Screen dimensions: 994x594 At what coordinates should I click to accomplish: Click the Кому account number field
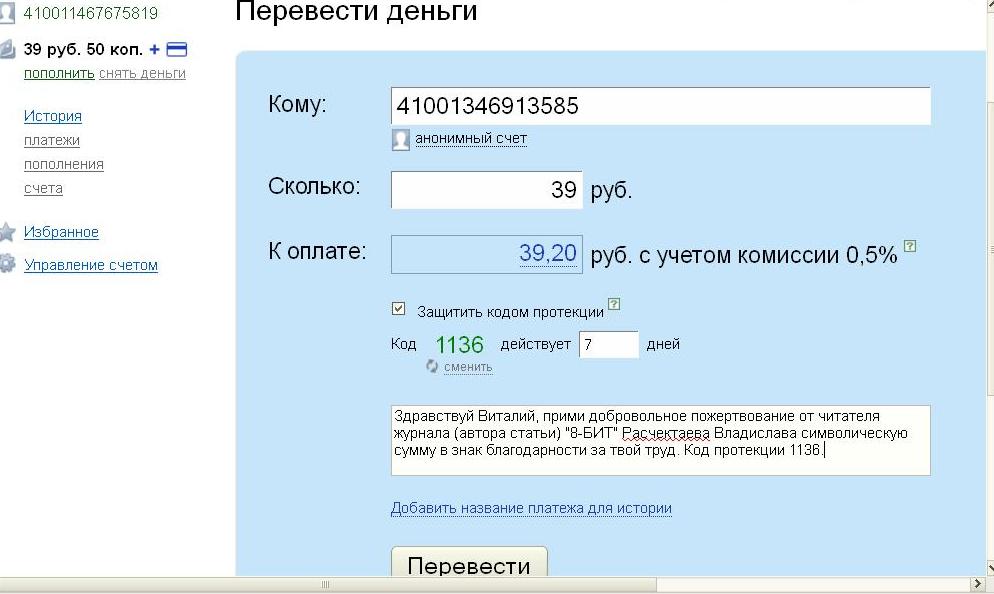[661, 106]
